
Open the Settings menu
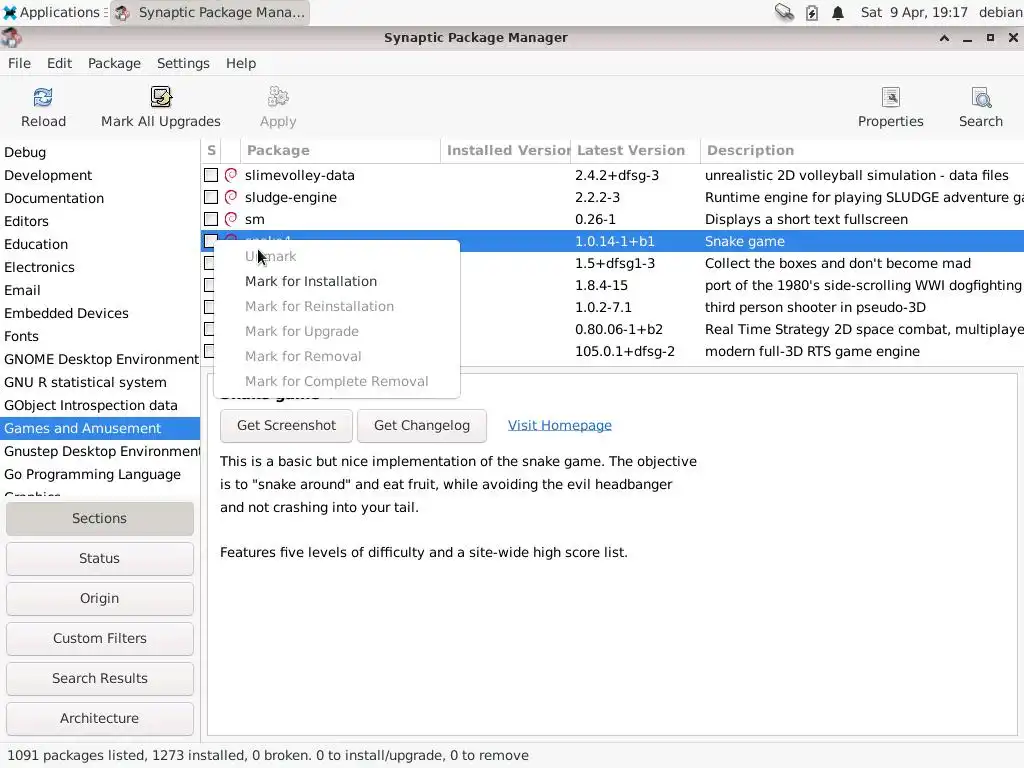183,63
